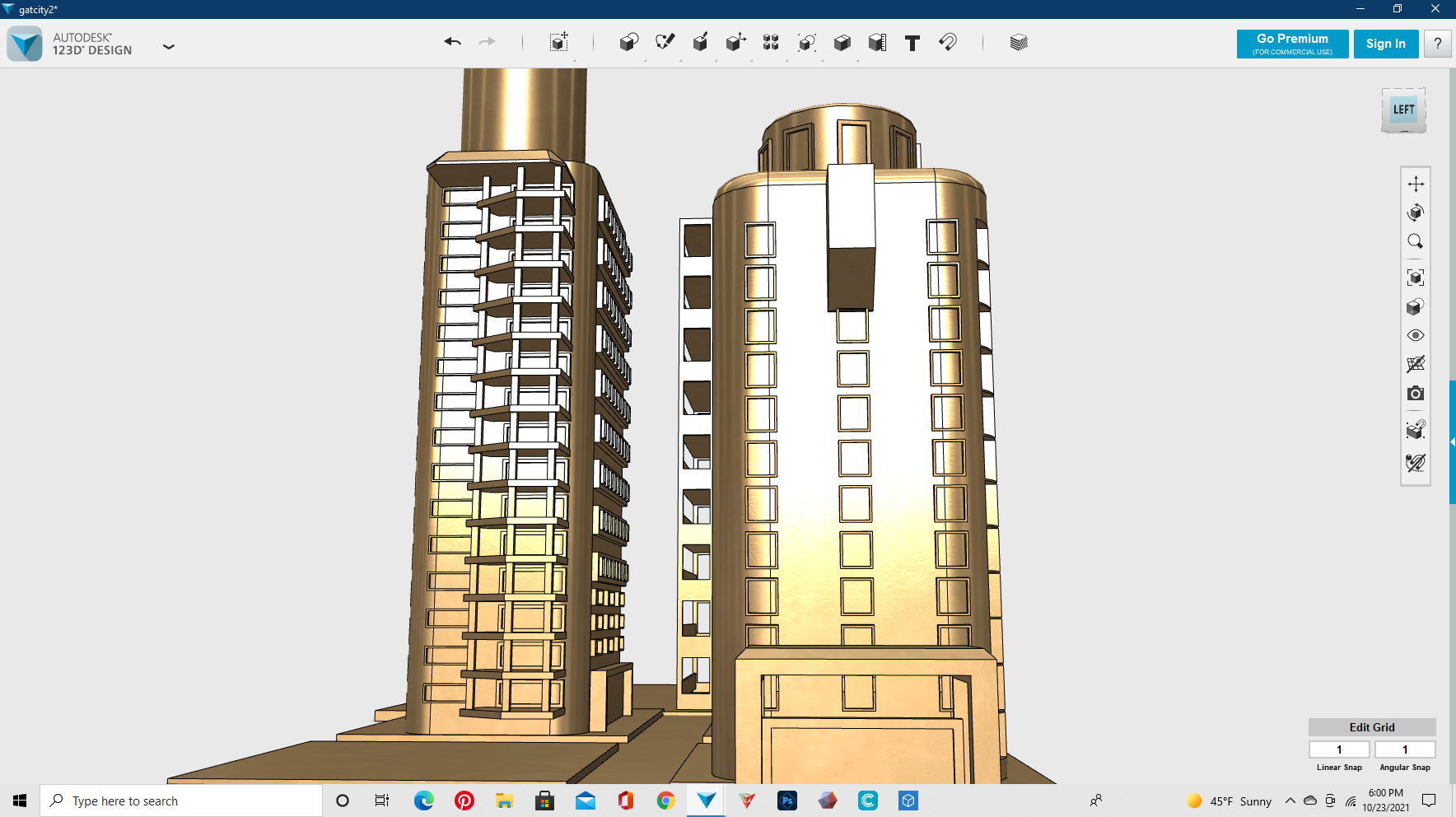Click the Go Premium button
This screenshot has height=817, width=1456.
[x=1292, y=44]
